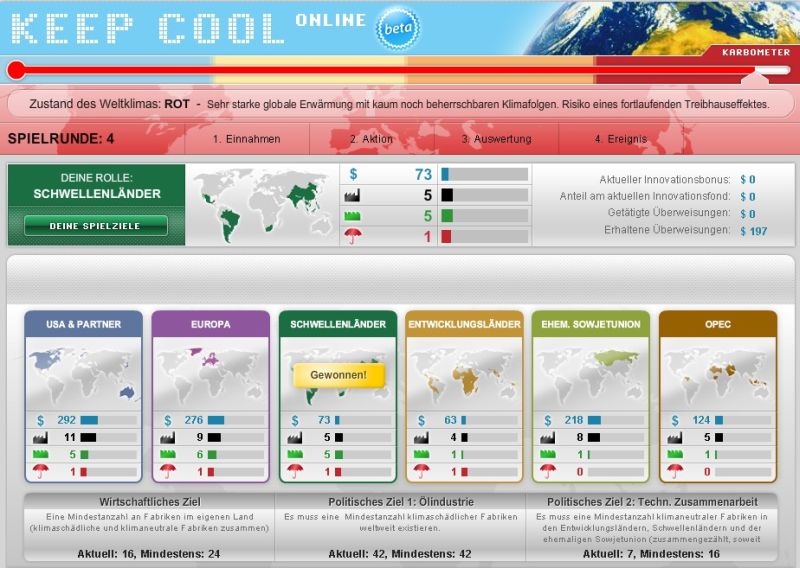Open the OPEC card header
Viewport: 800px width, 568px height.
(x=718, y=324)
